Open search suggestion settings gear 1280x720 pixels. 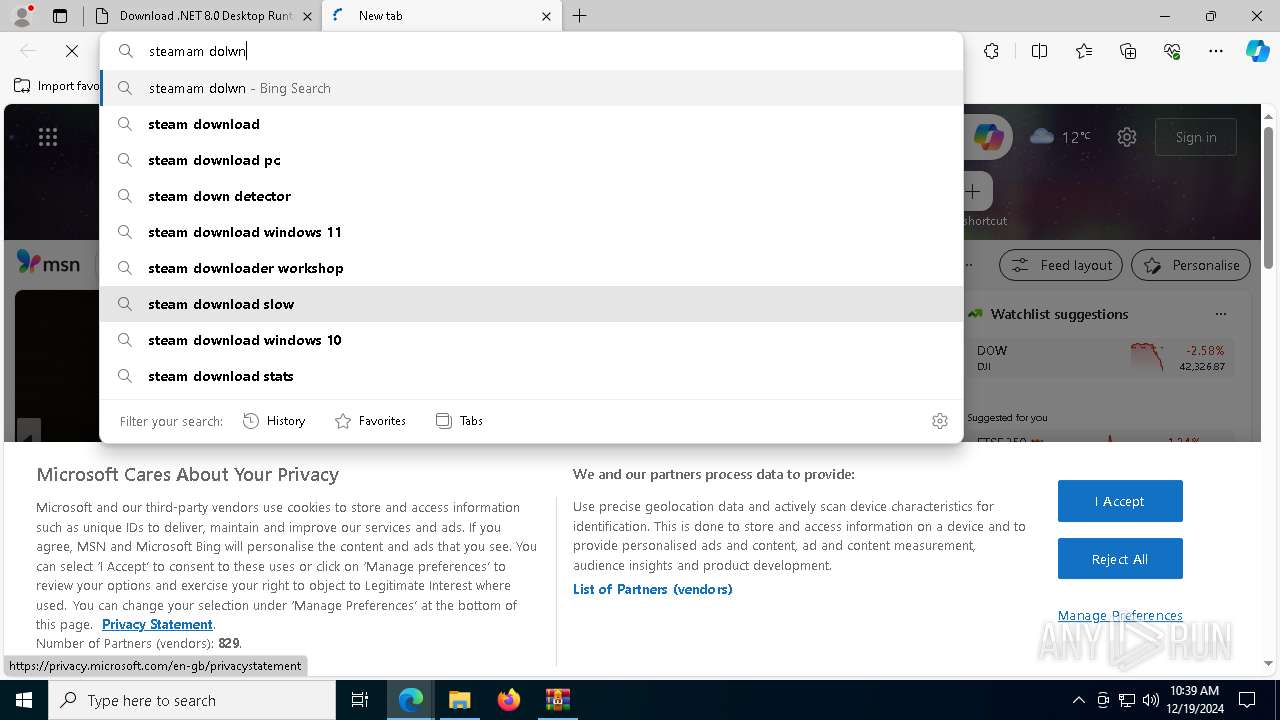tap(939, 421)
